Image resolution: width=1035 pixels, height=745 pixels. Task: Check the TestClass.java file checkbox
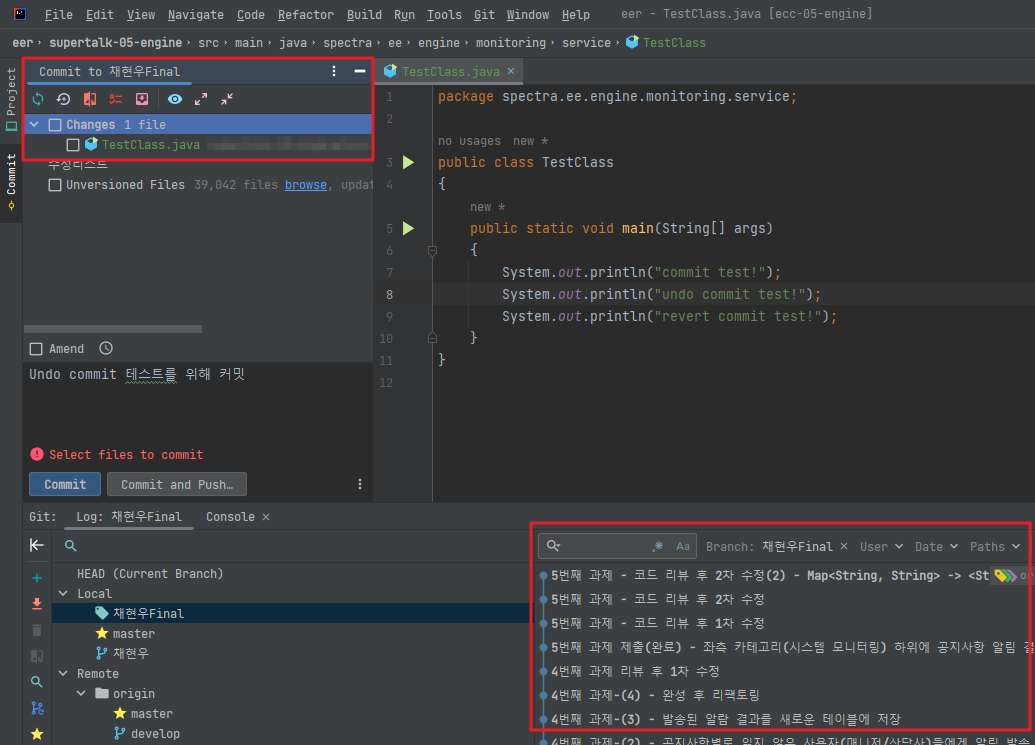(x=73, y=143)
